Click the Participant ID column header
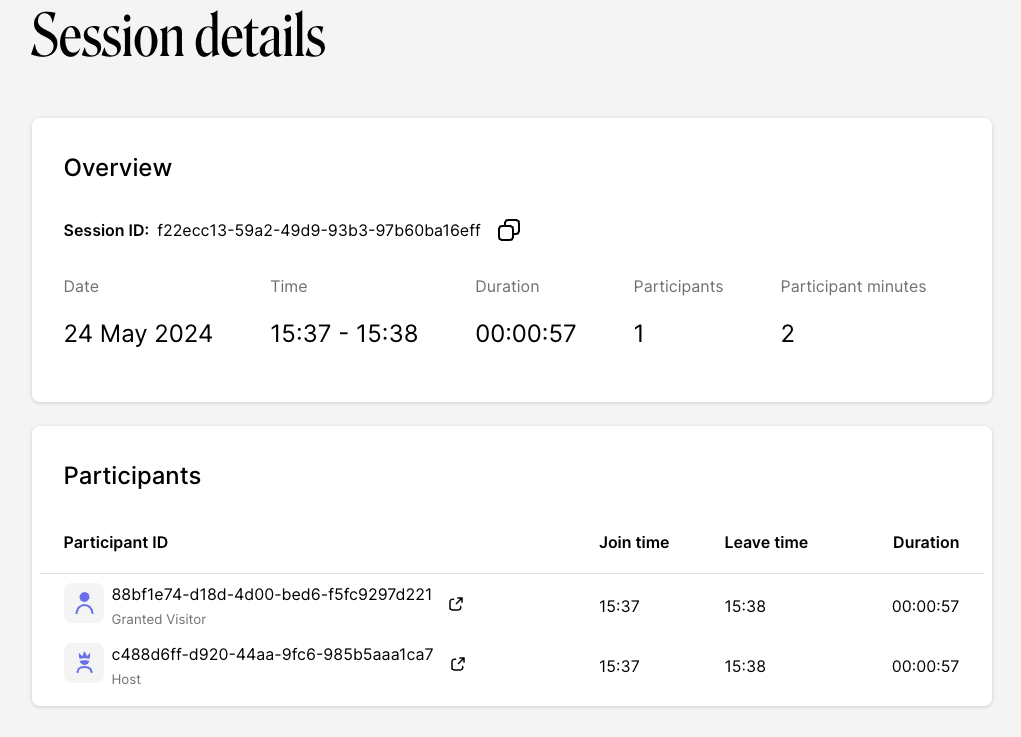Screen dimensions: 1021x737 click(116, 542)
